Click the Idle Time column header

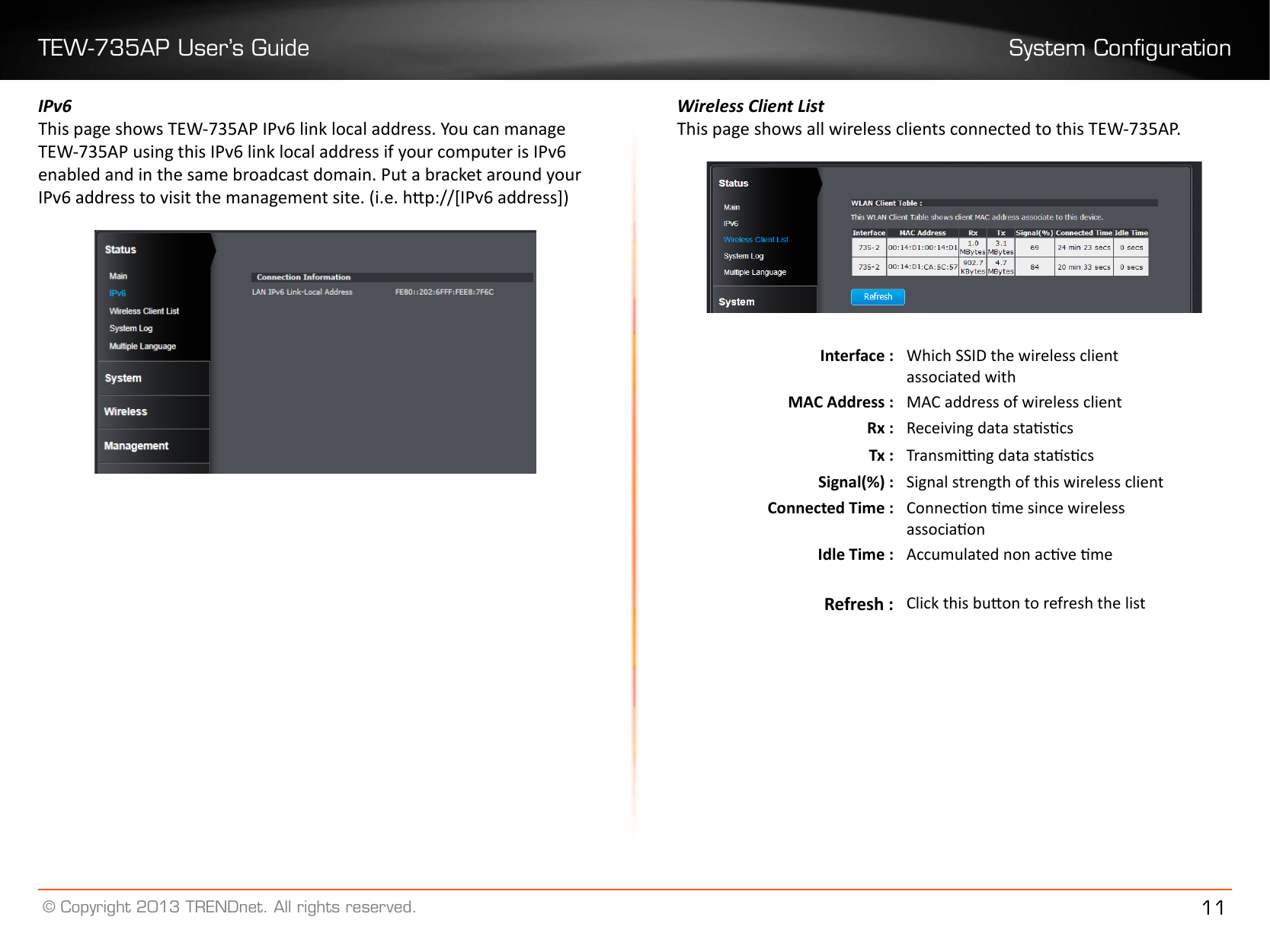[x=1131, y=233]
